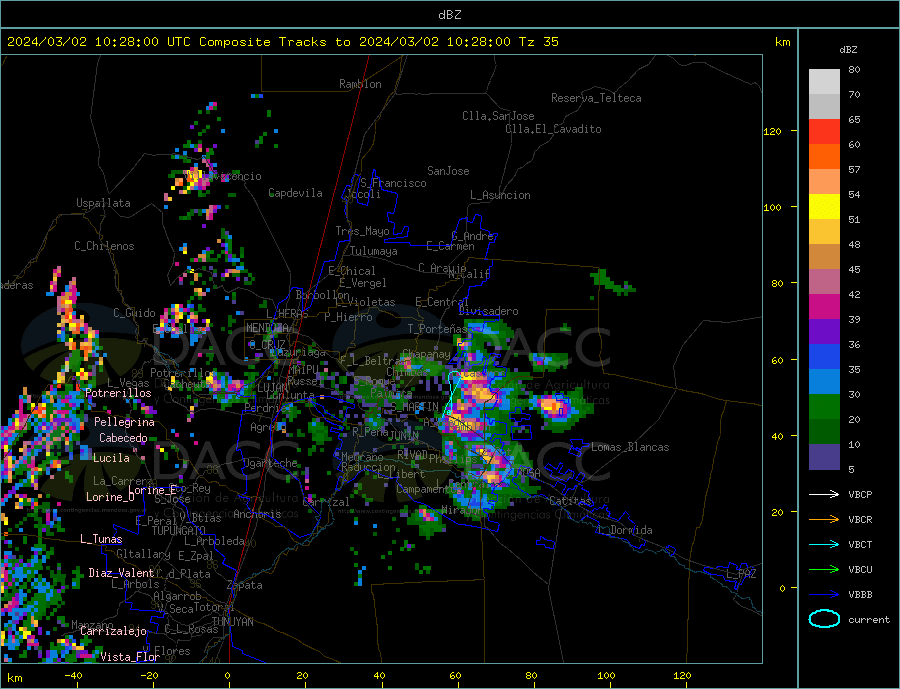Viewport: 900px width, 689px height.
Task: Click the white VBCP arrow in legend
Action: coord(824,494)
